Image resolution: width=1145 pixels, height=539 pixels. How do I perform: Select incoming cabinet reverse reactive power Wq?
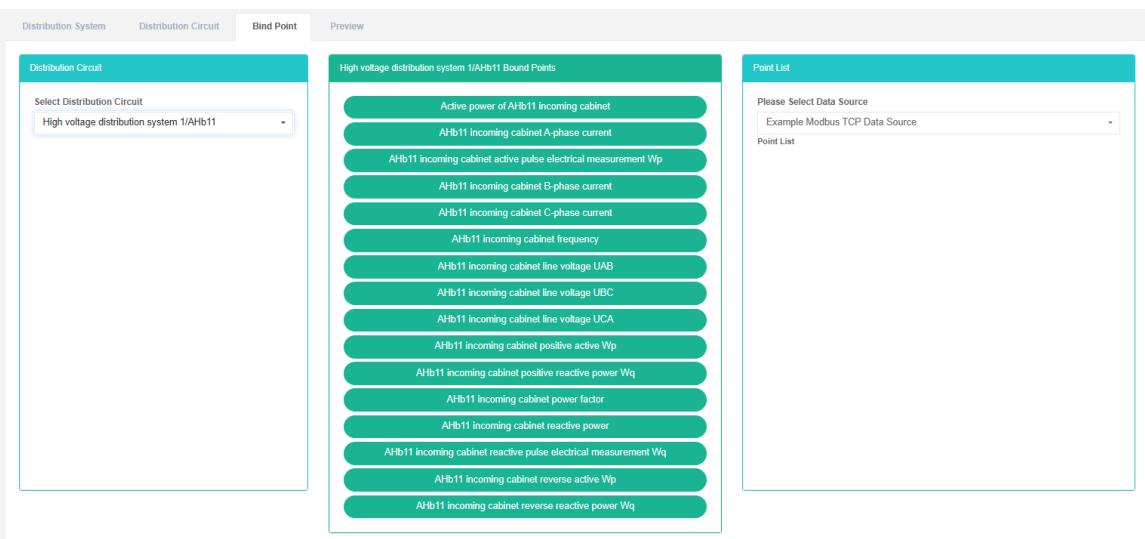tap(525, 506)
